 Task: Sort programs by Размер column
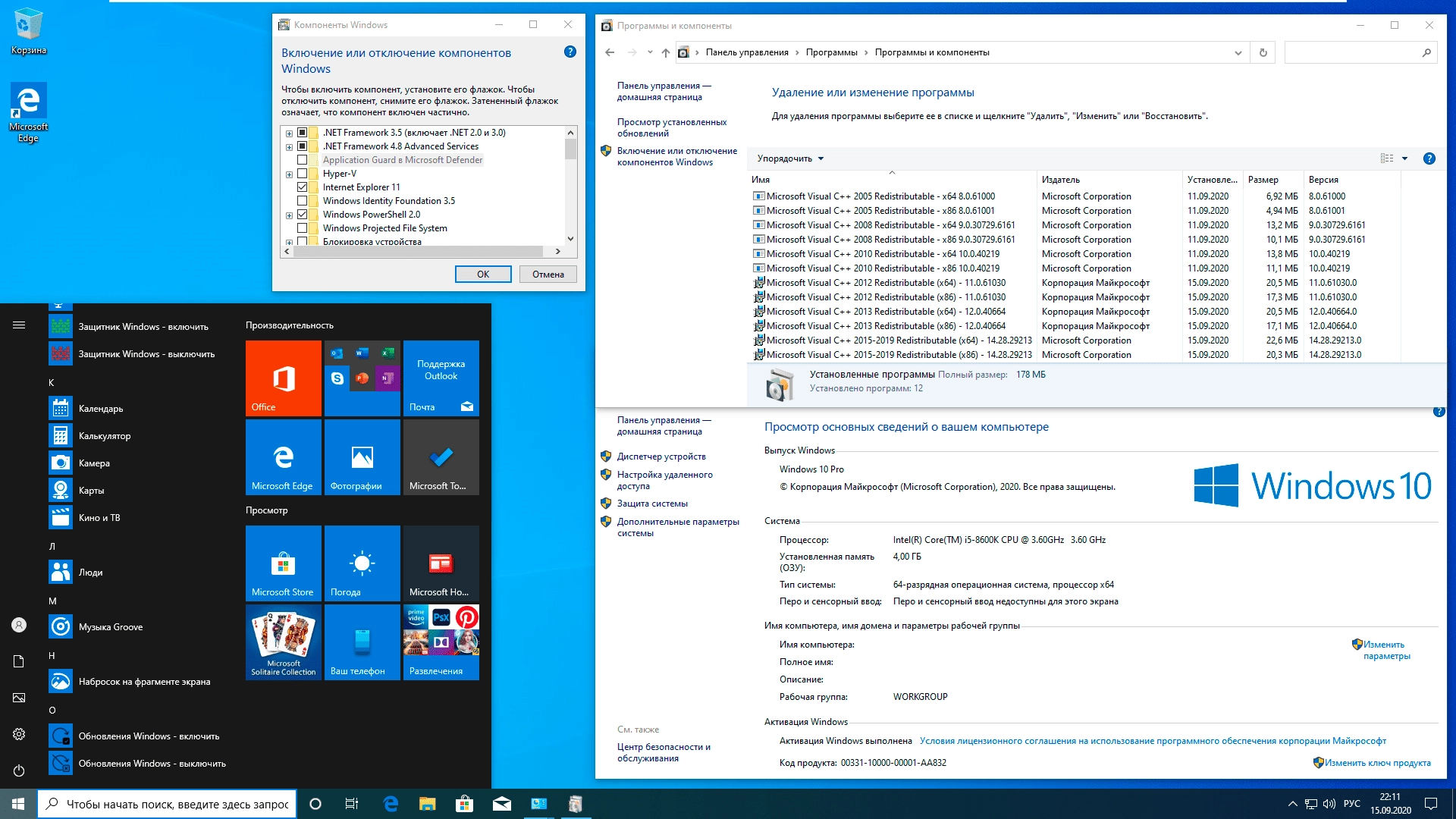[1273, 180]
